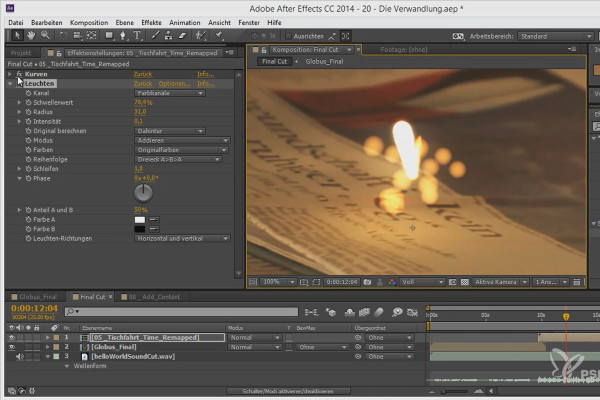Viewport: 600px width, 400px height.
Task: Select the Roto Brush tool
Action: click(x=201, y=36)
